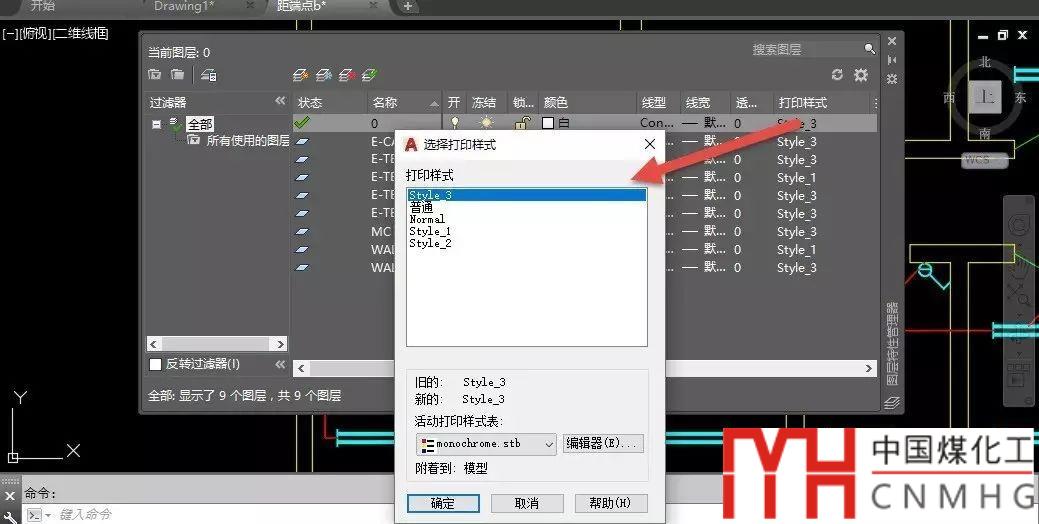Click the New Layer icon
The width and height of the screenshot is (1039, 524).
300,75
